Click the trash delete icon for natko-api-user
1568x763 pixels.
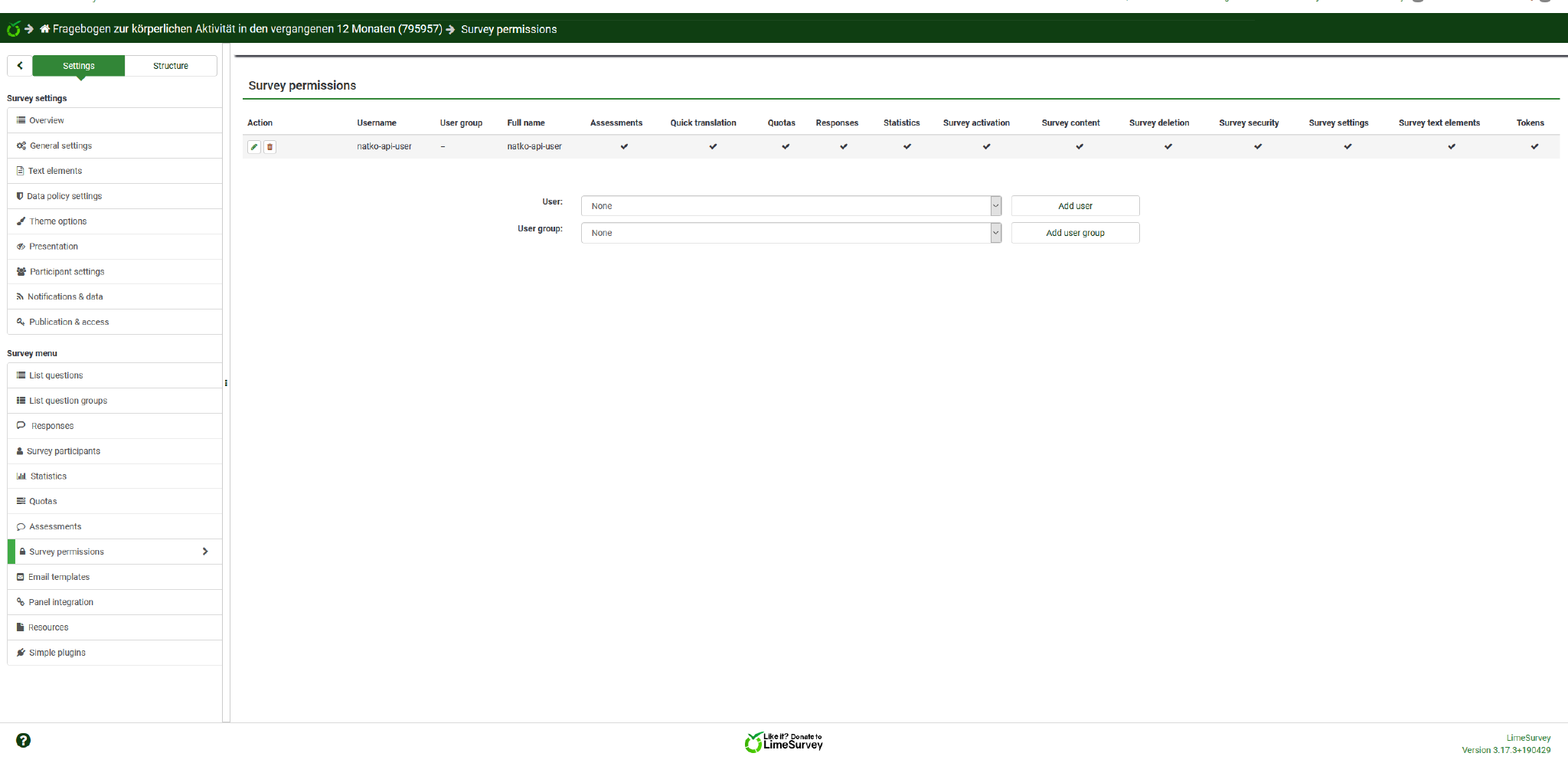pos(269,147)
